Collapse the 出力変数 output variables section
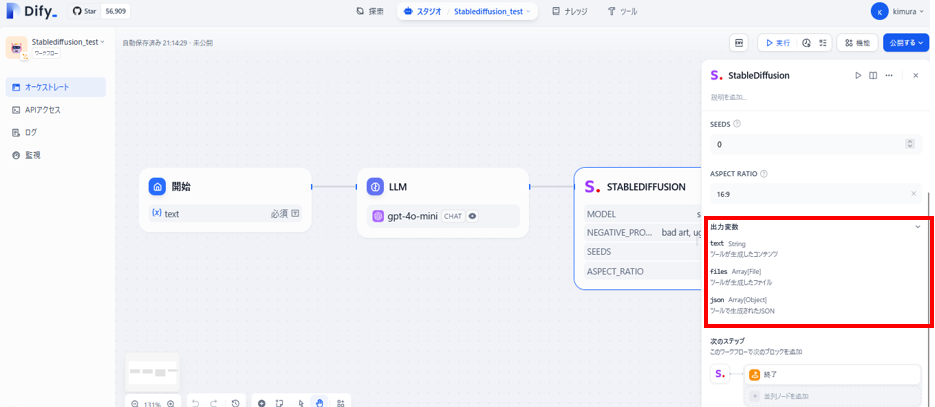The height and width of the screenshot is (407, 935). point(918,227)
